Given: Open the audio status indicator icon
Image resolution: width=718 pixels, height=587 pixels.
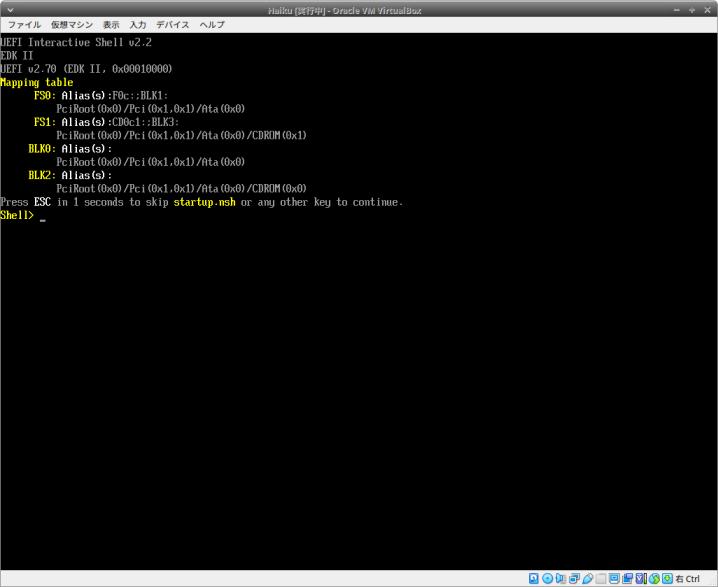Looking at the screenshot, I should point(560,579).
